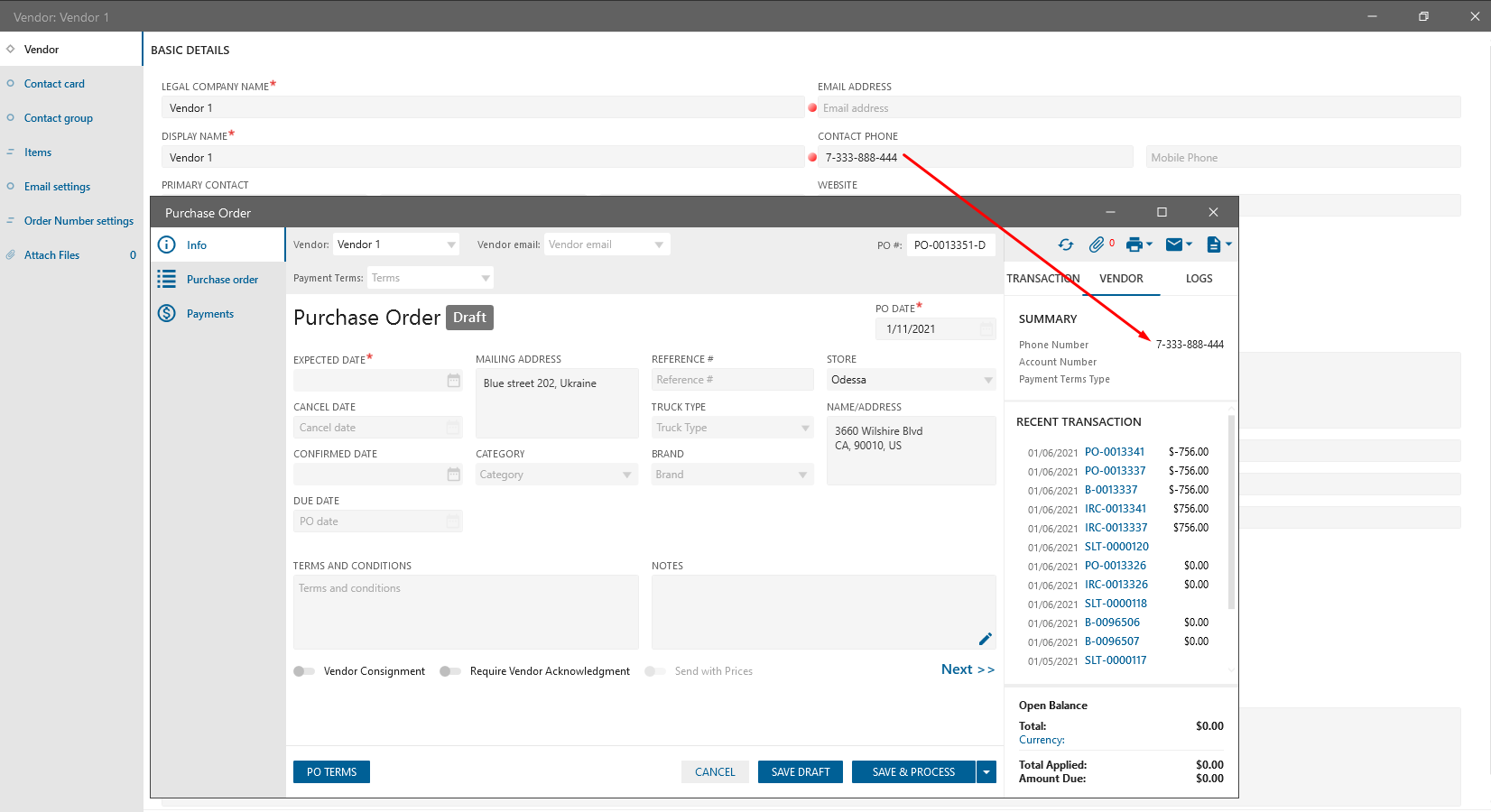Click the PO Terms button
Viewport: 1491px width, 812px height.
[x=331, y=772]
